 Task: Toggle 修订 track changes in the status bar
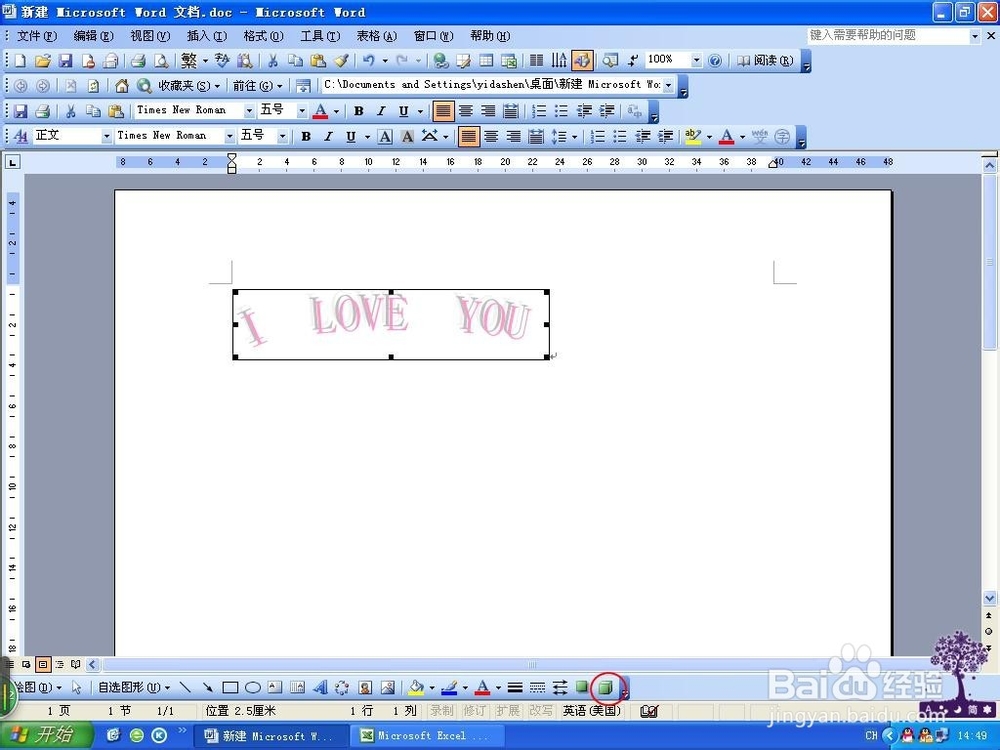474,710
